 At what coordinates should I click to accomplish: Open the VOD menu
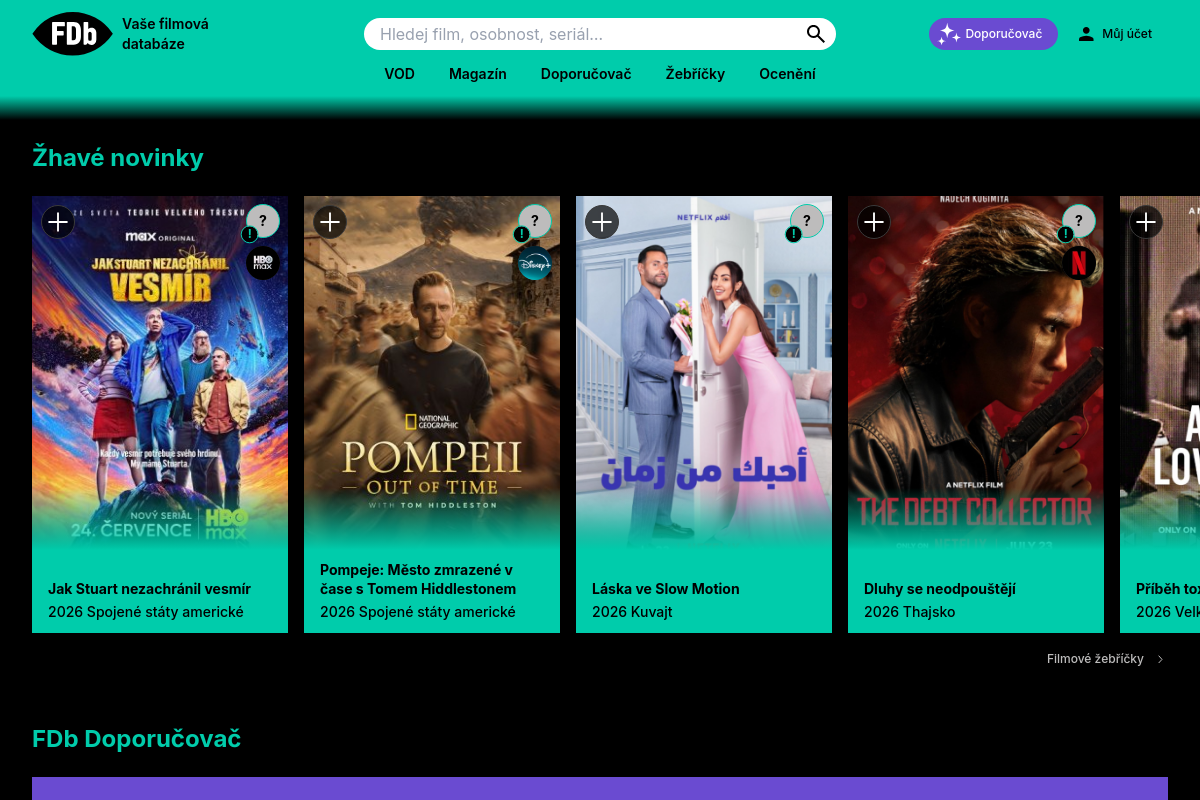point(400,74)
